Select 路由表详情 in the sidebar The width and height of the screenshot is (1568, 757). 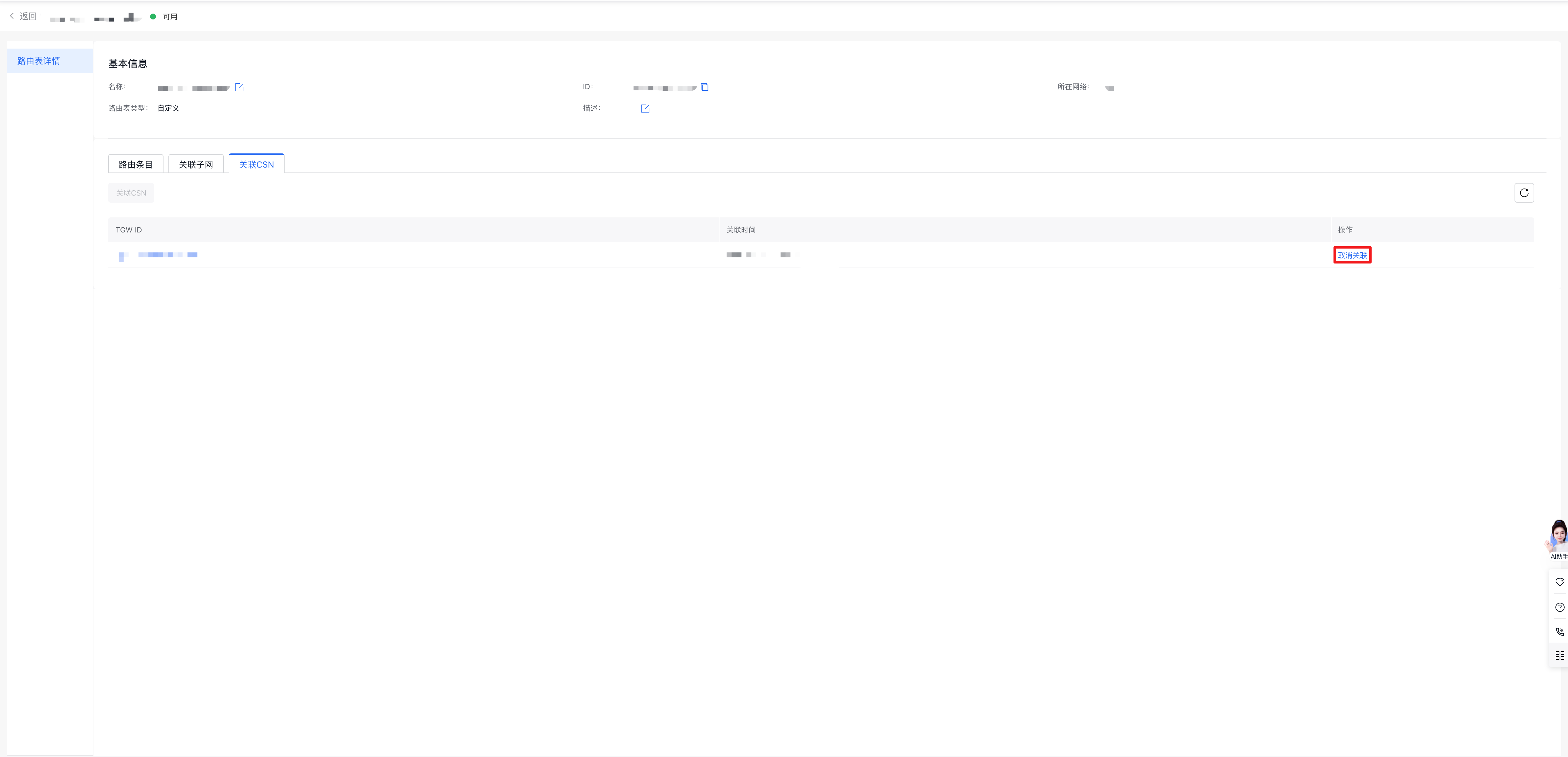(x=39, y=61)
